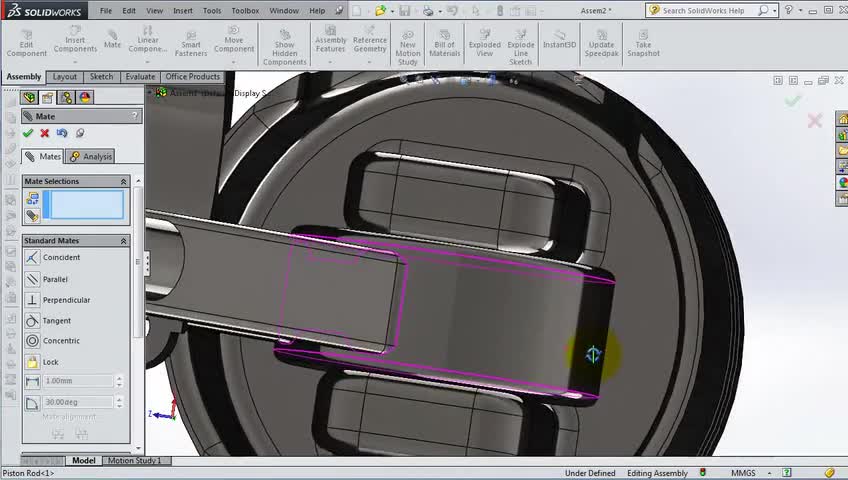The width and height of the screenshot is (848, 480).
Task: Click the mate entities selection box
Action: tap(87, 205)
